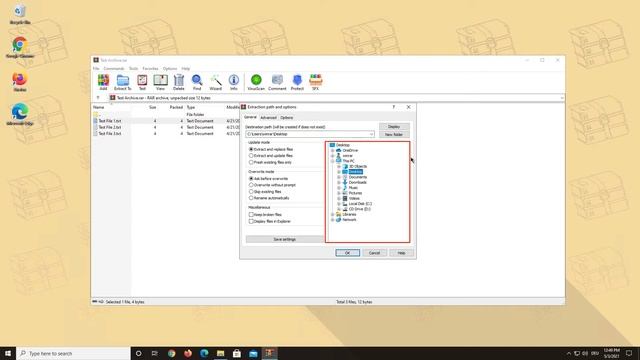
Task: Click the Test archive toolbar icon
Action: 142,82
